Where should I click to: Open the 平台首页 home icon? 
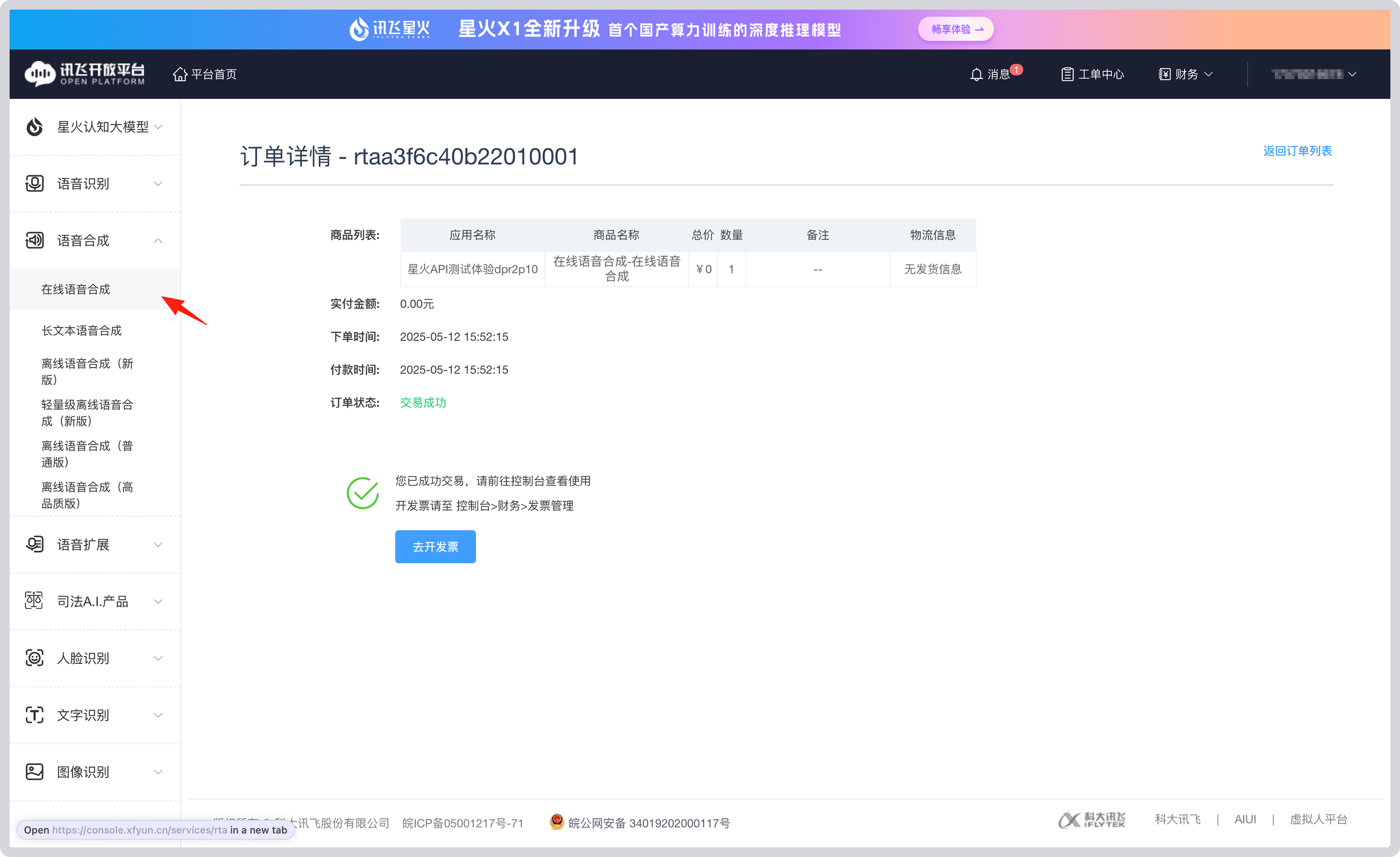pyautogui.click(x=181, y=74)
